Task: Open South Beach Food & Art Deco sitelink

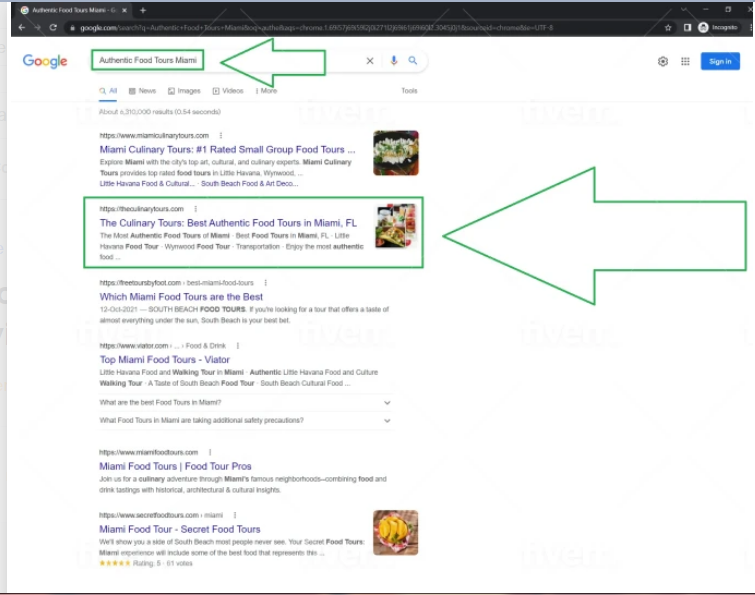Action: (249, 183)
